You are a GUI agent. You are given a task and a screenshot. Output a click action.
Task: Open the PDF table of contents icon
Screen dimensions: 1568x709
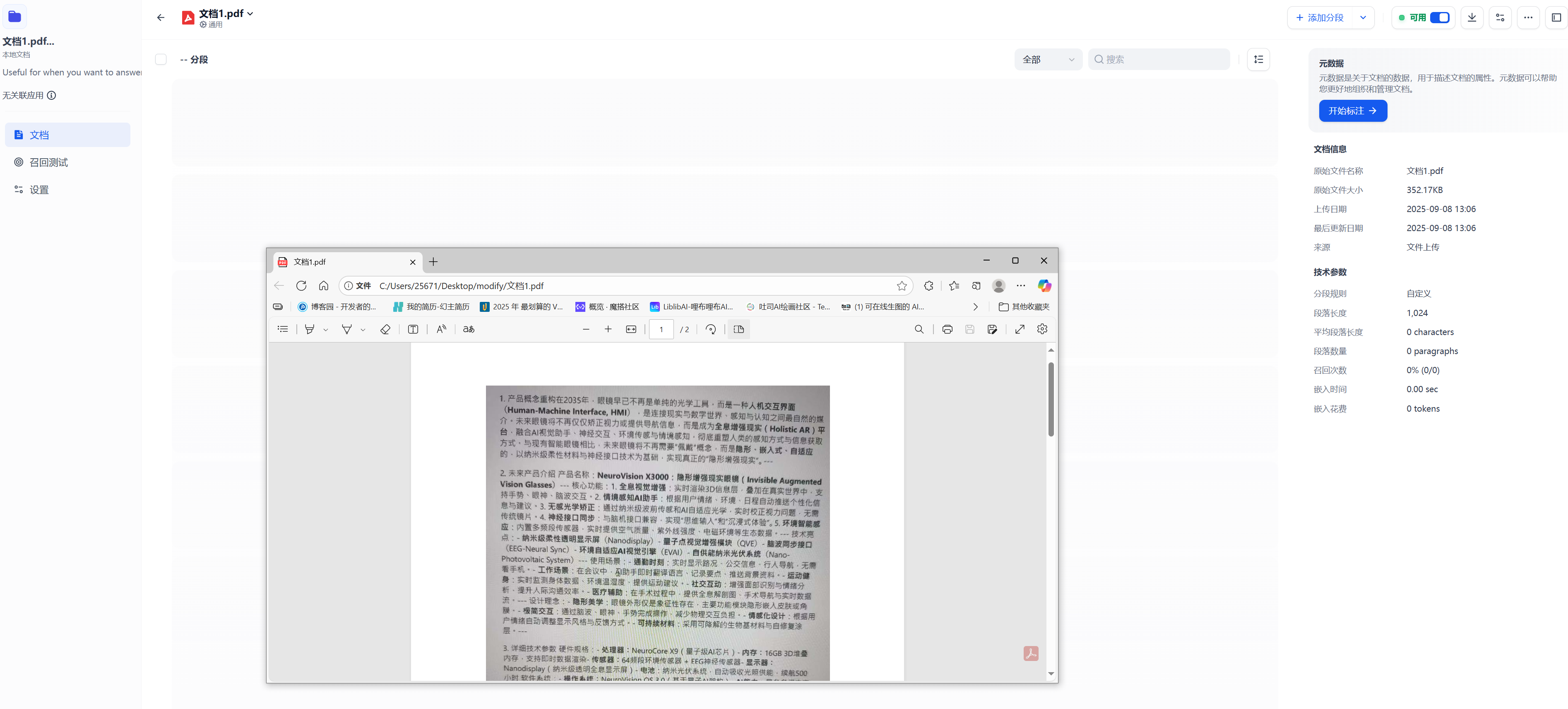pyautogui.click(x=282, y=330)
